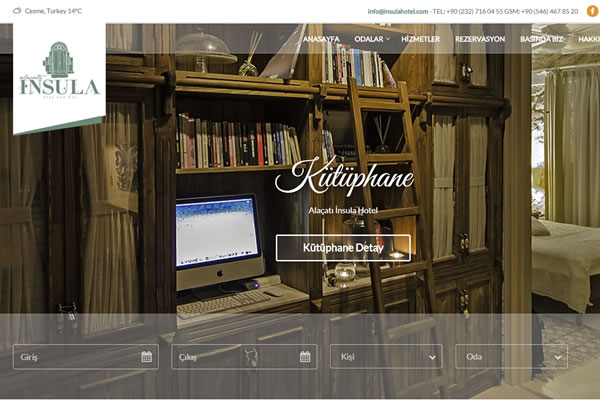Open the REZERVASYON page
The height and width of the screenshot is (400, 600).
[x=480, y=39]
